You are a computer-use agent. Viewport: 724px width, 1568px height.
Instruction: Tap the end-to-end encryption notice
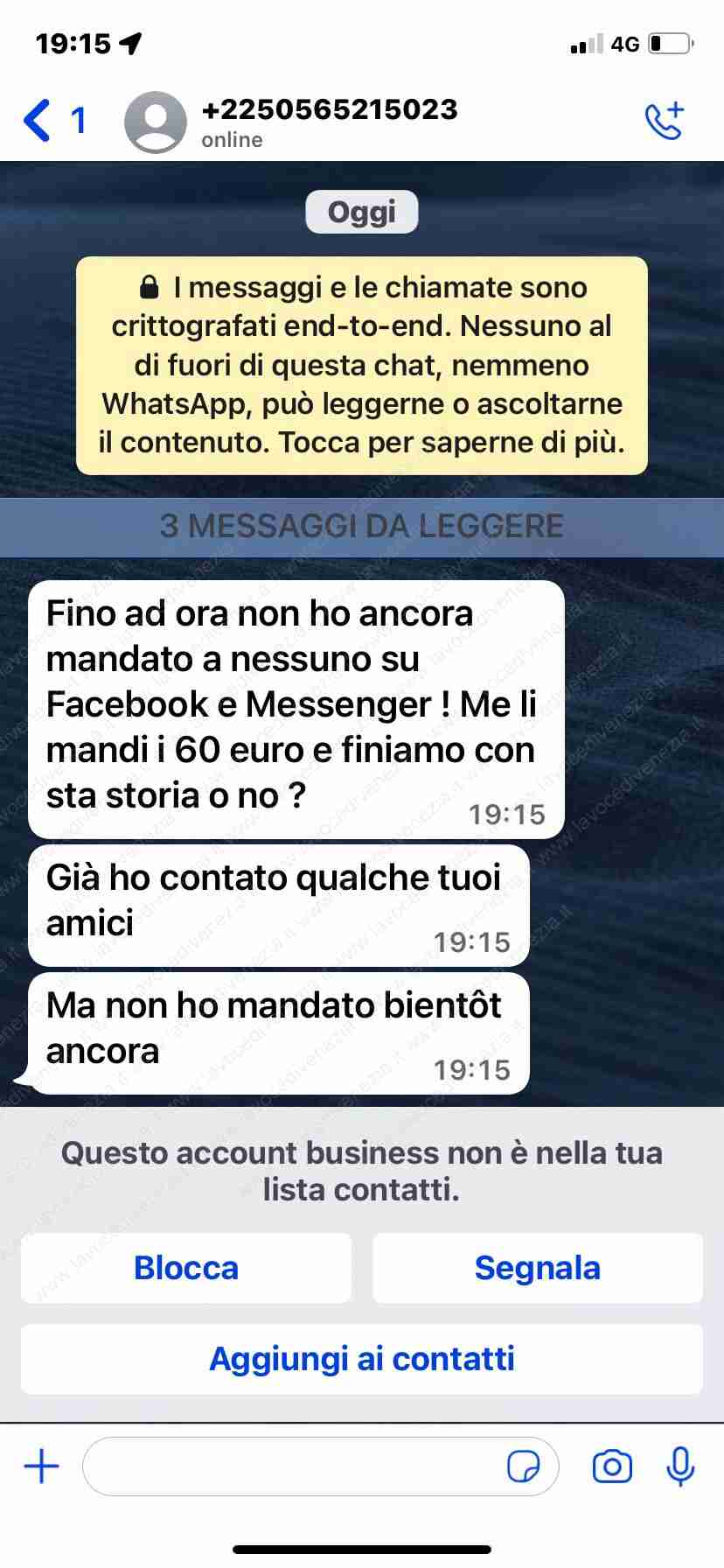(362, 366)
